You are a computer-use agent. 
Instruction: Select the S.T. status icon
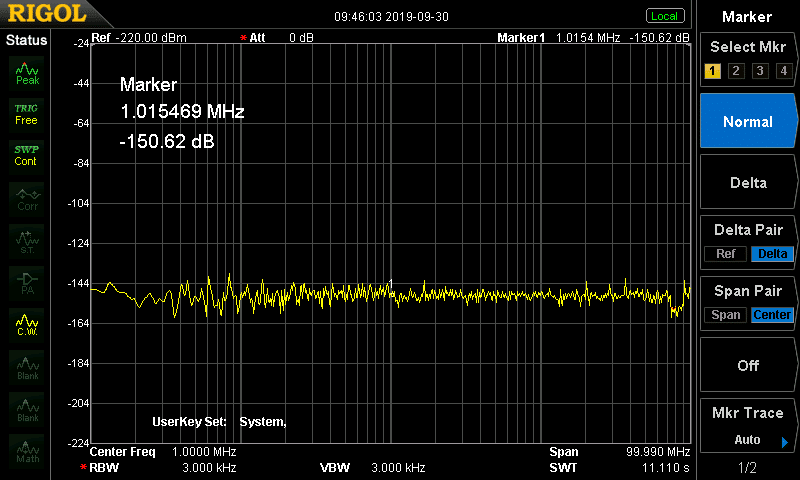tap(27, 241)
